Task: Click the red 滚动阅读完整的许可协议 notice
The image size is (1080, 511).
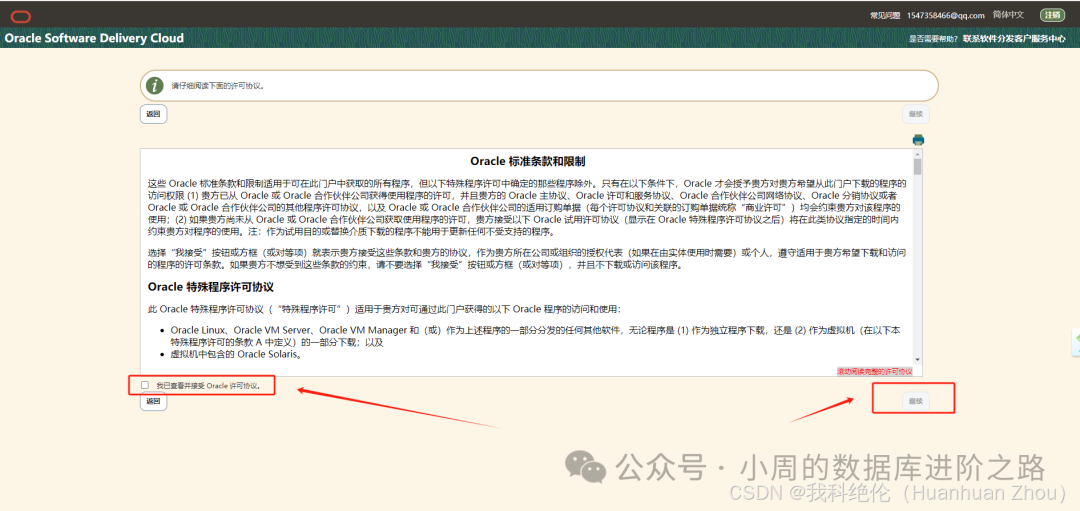Action: (x=875, y=371)
